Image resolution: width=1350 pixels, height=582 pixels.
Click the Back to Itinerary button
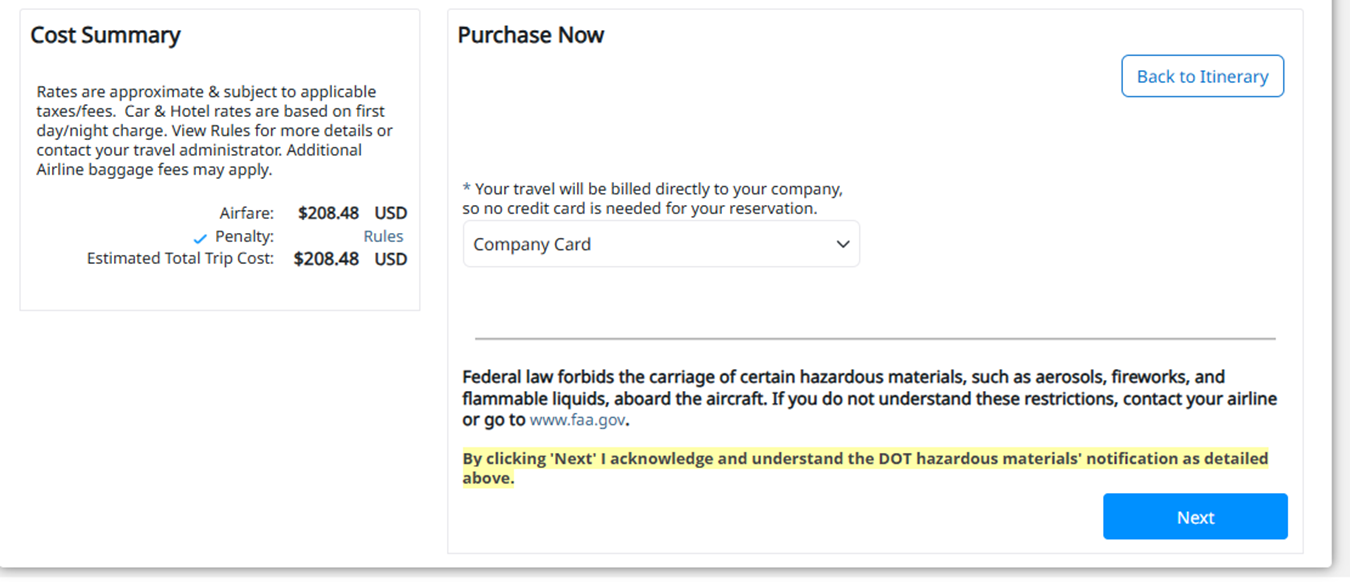[1202, 77]
